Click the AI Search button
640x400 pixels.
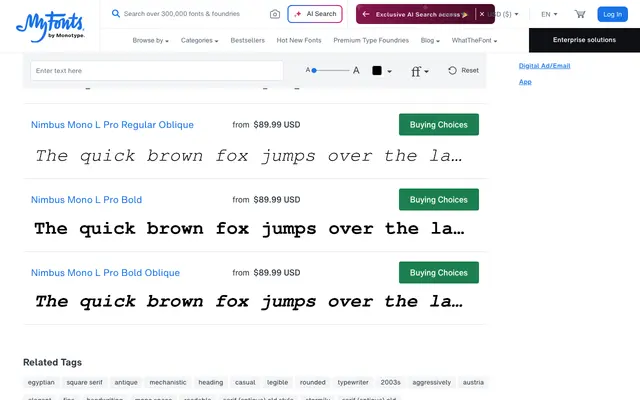(315, 14)
